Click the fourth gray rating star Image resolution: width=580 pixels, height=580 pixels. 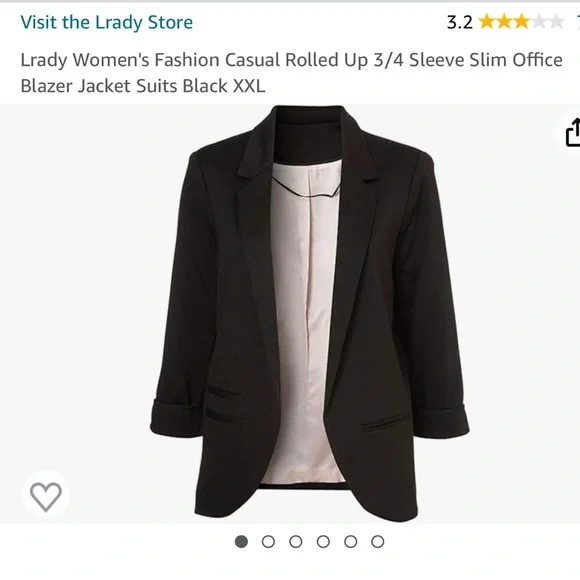tap(539, 22)
